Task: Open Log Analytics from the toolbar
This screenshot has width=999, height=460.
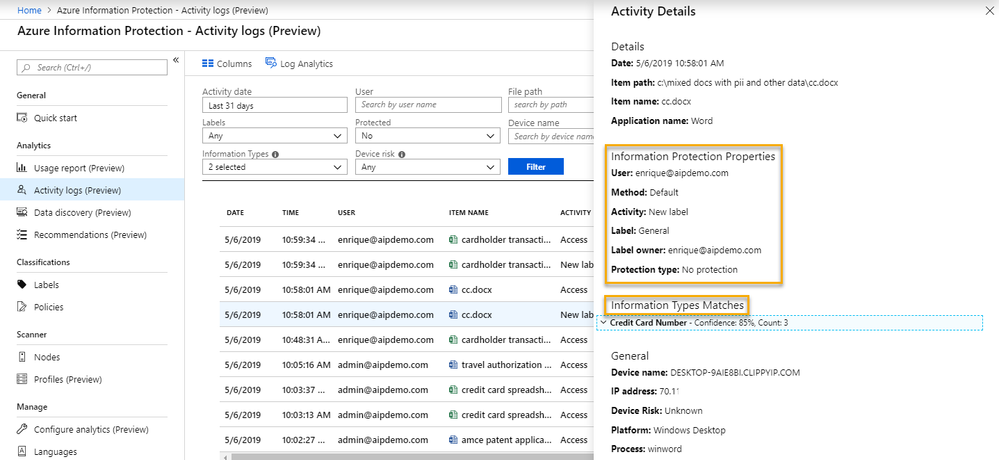Action: pos(299,63)
